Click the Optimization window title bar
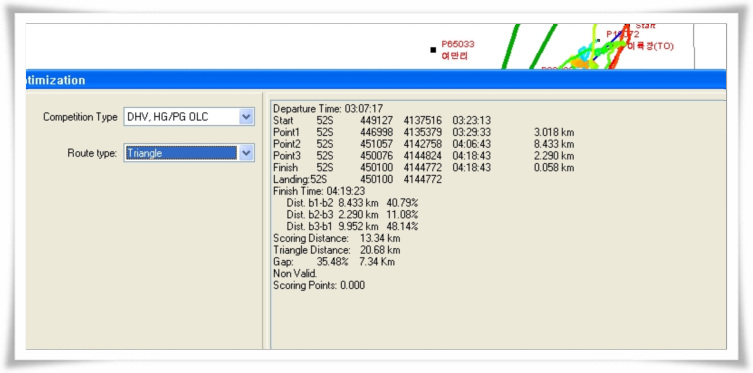 click(376, 80)
